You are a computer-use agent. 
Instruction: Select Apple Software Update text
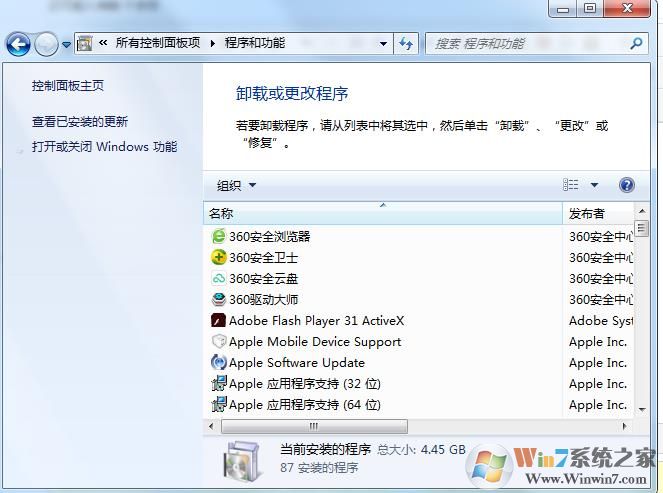pos(297,363)
